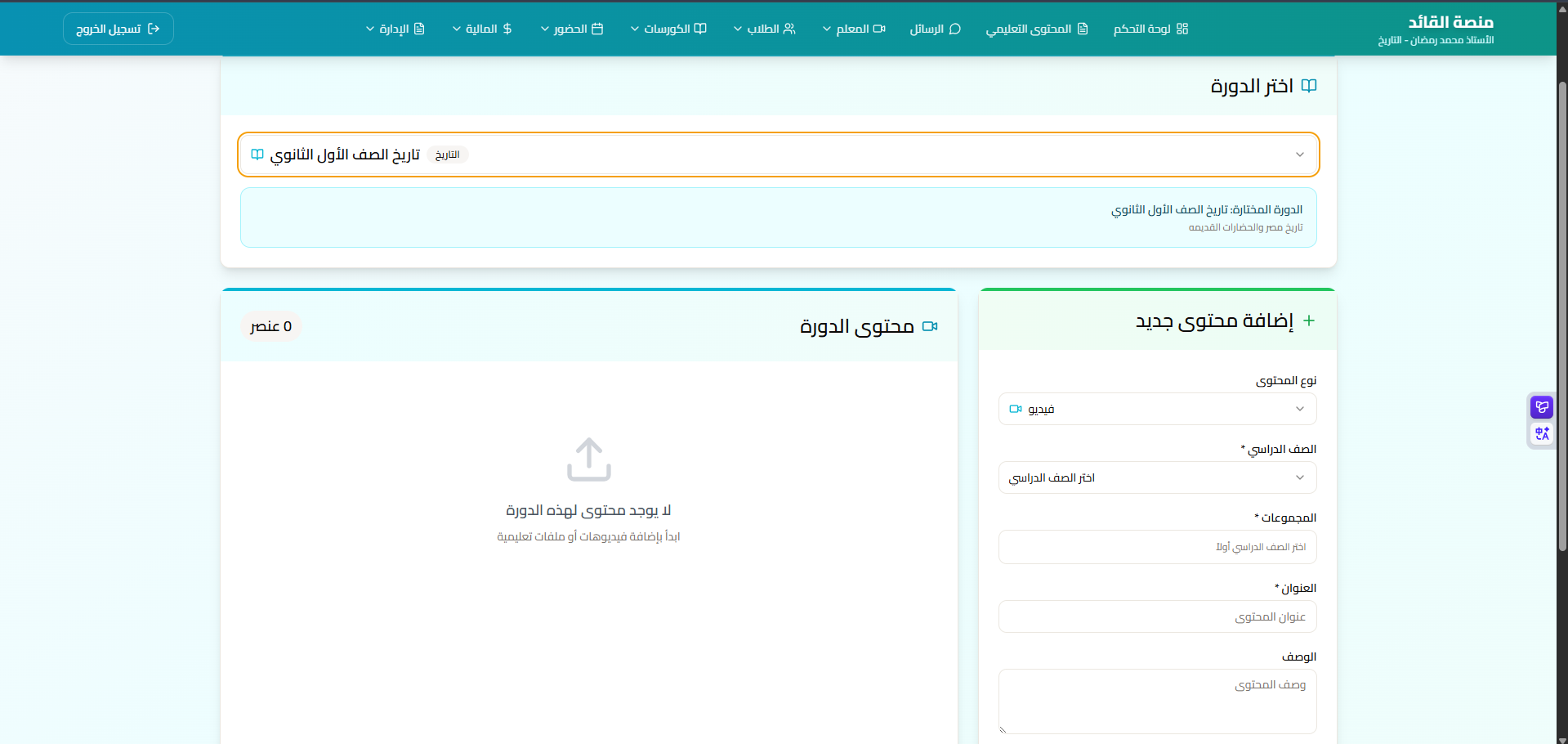Click the students people icon in navbar
This screenshot has height=744, width=1568.
click(x=789, y=29)
